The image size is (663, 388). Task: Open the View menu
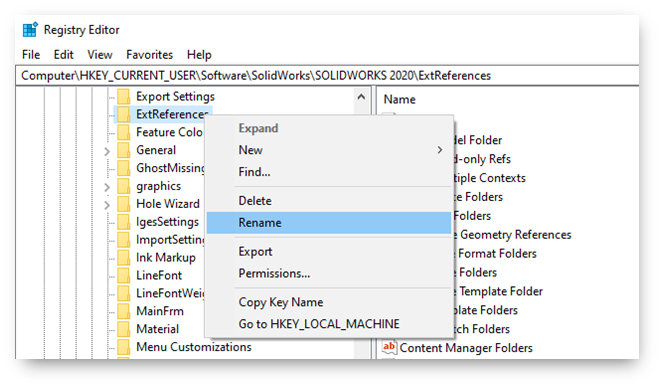(x=100, y=55)
